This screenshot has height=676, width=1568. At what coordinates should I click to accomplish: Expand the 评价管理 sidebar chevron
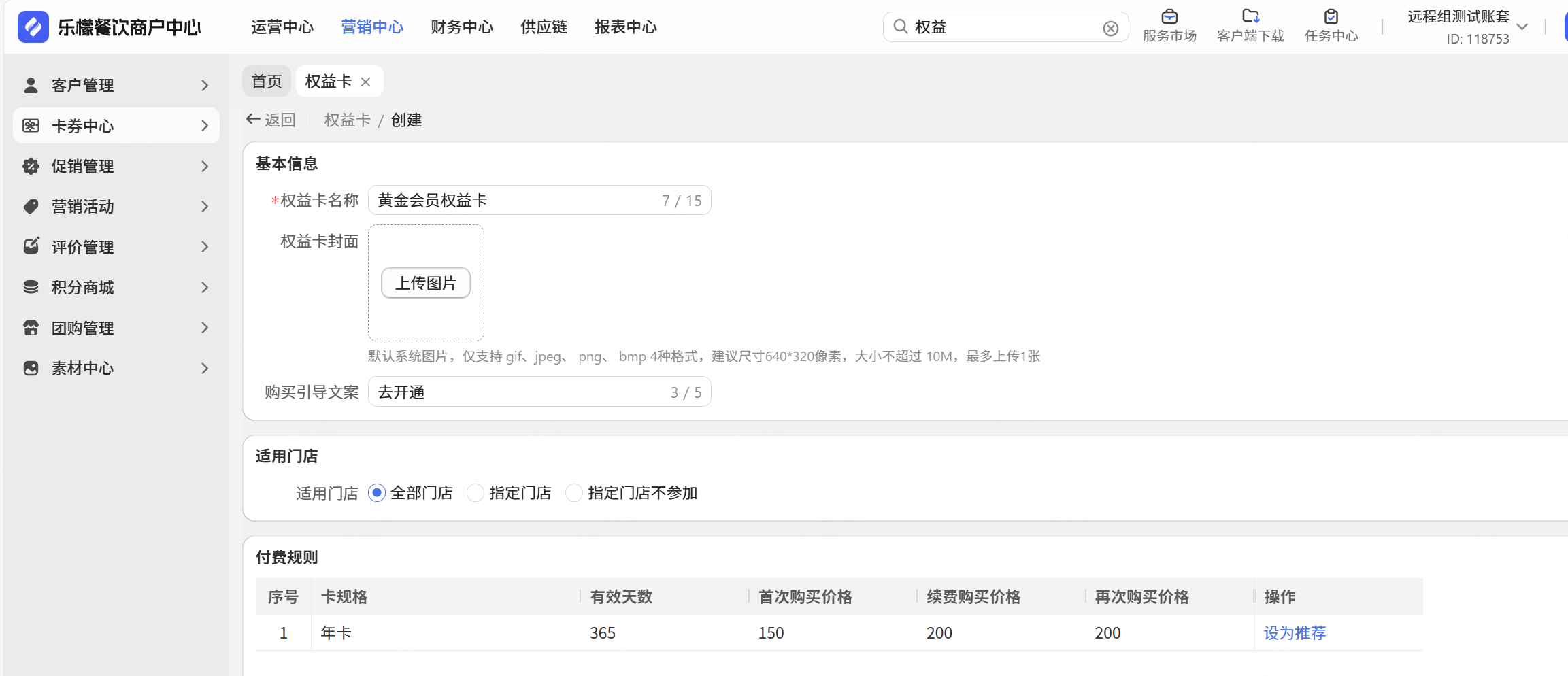tap(205, 247)
